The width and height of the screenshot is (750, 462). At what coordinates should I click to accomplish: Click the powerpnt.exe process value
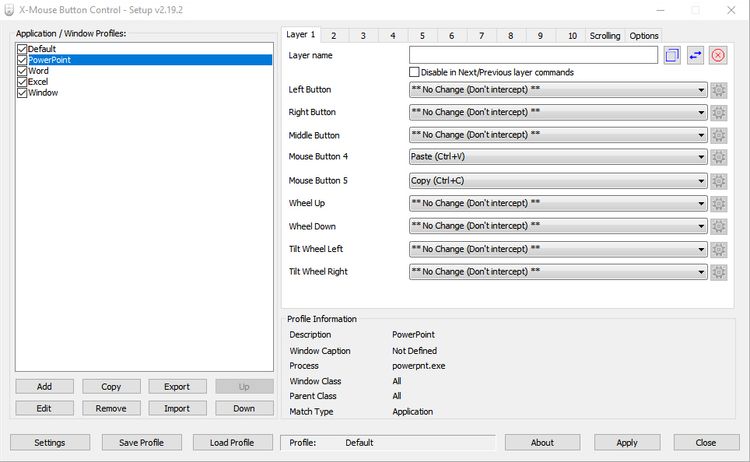click(419, 366)
